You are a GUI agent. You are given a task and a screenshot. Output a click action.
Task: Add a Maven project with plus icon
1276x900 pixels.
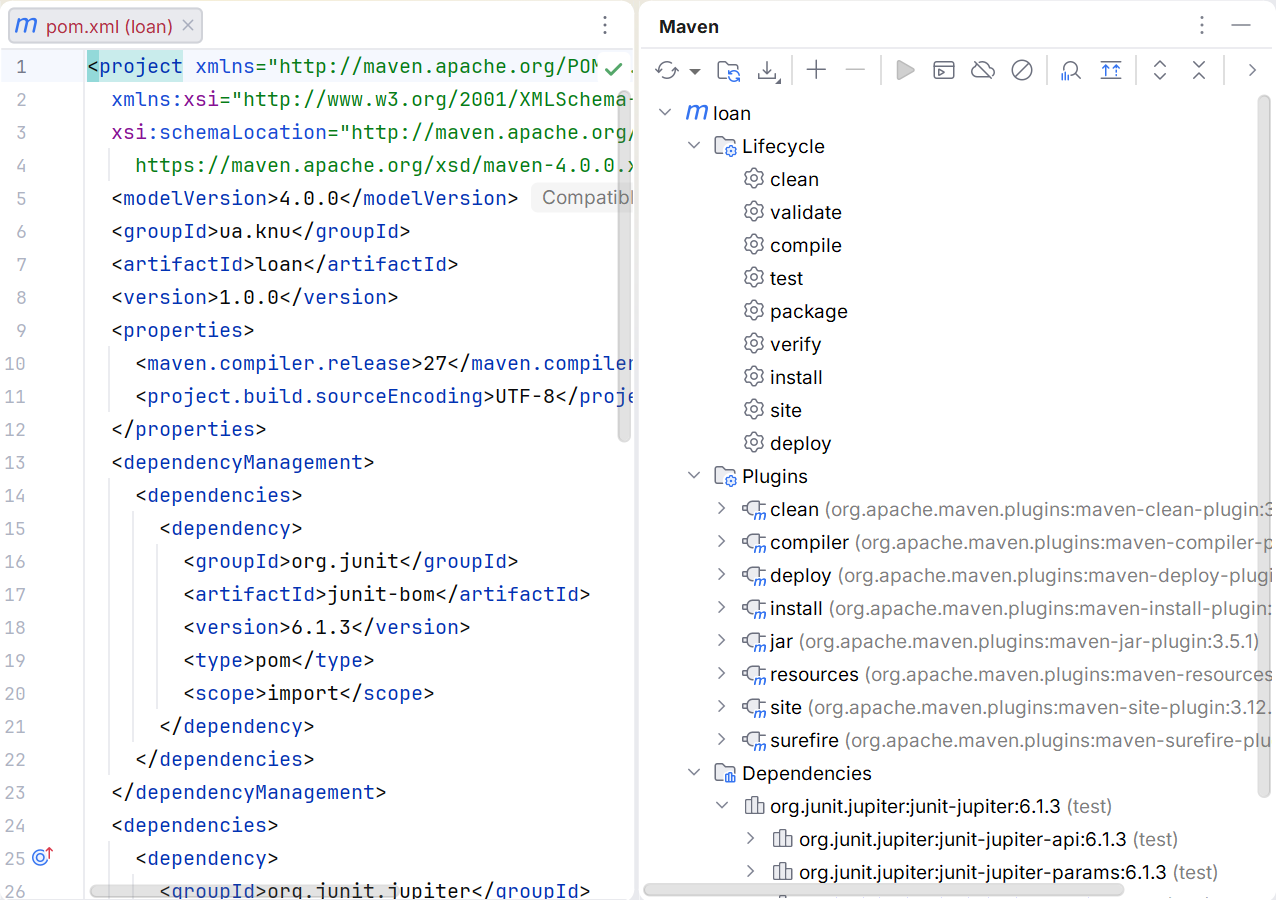(x=817, y=70)
